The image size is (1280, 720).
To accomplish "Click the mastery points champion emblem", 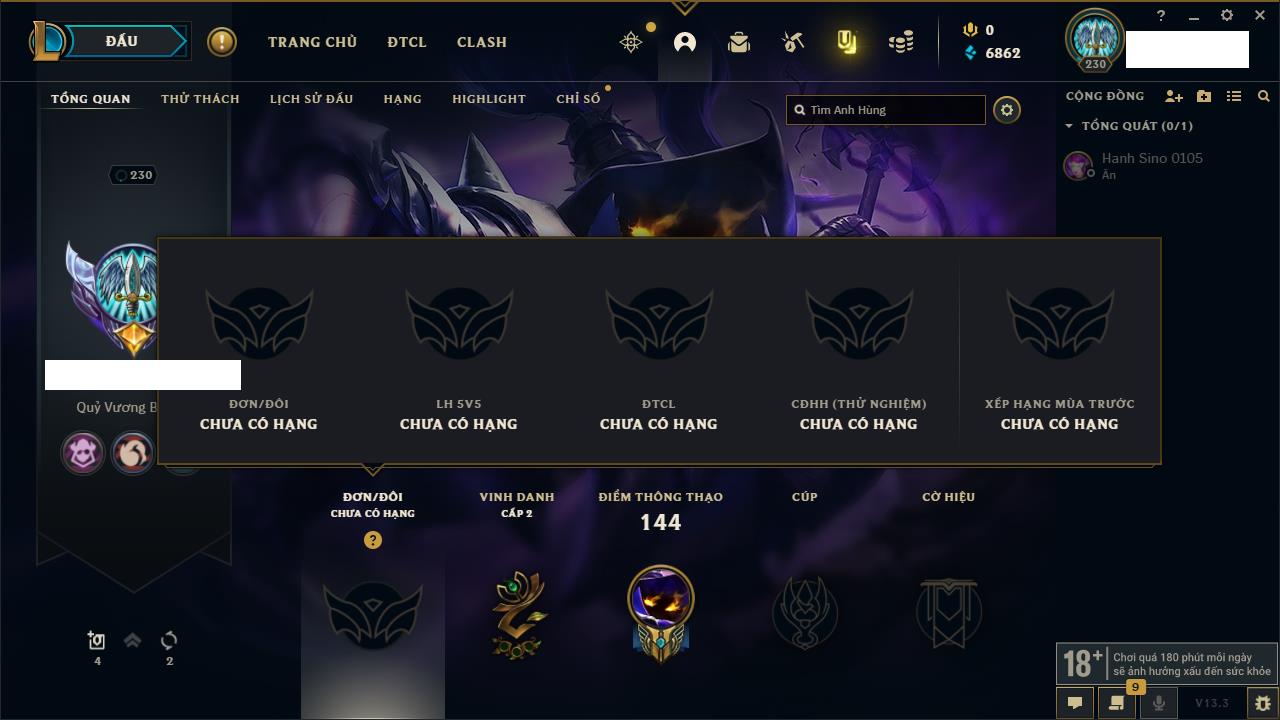I will point(661,611).
